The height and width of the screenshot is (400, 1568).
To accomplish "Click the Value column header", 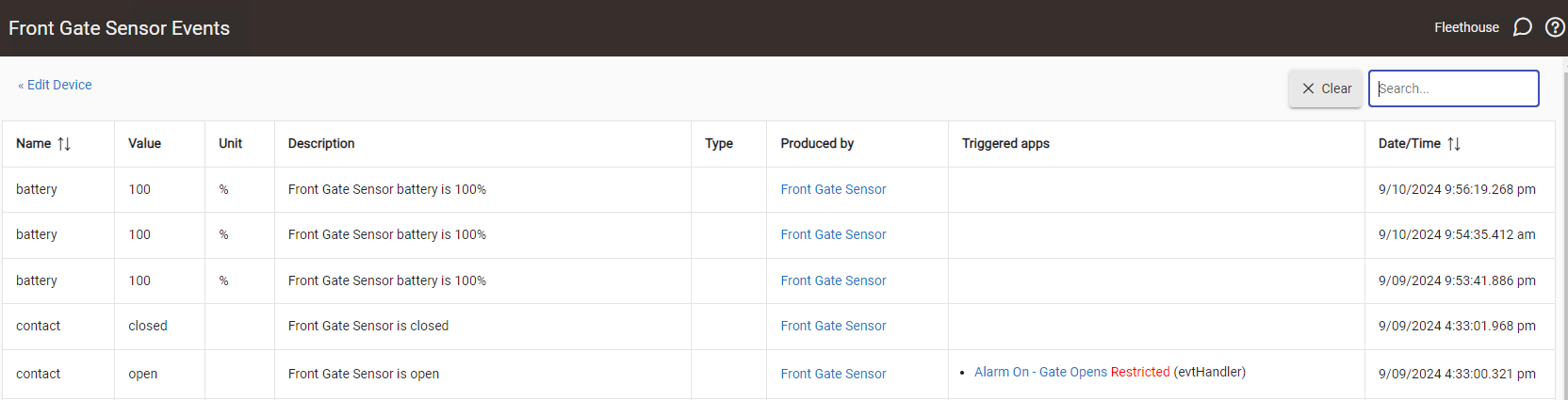I will [x=144, y=143].
